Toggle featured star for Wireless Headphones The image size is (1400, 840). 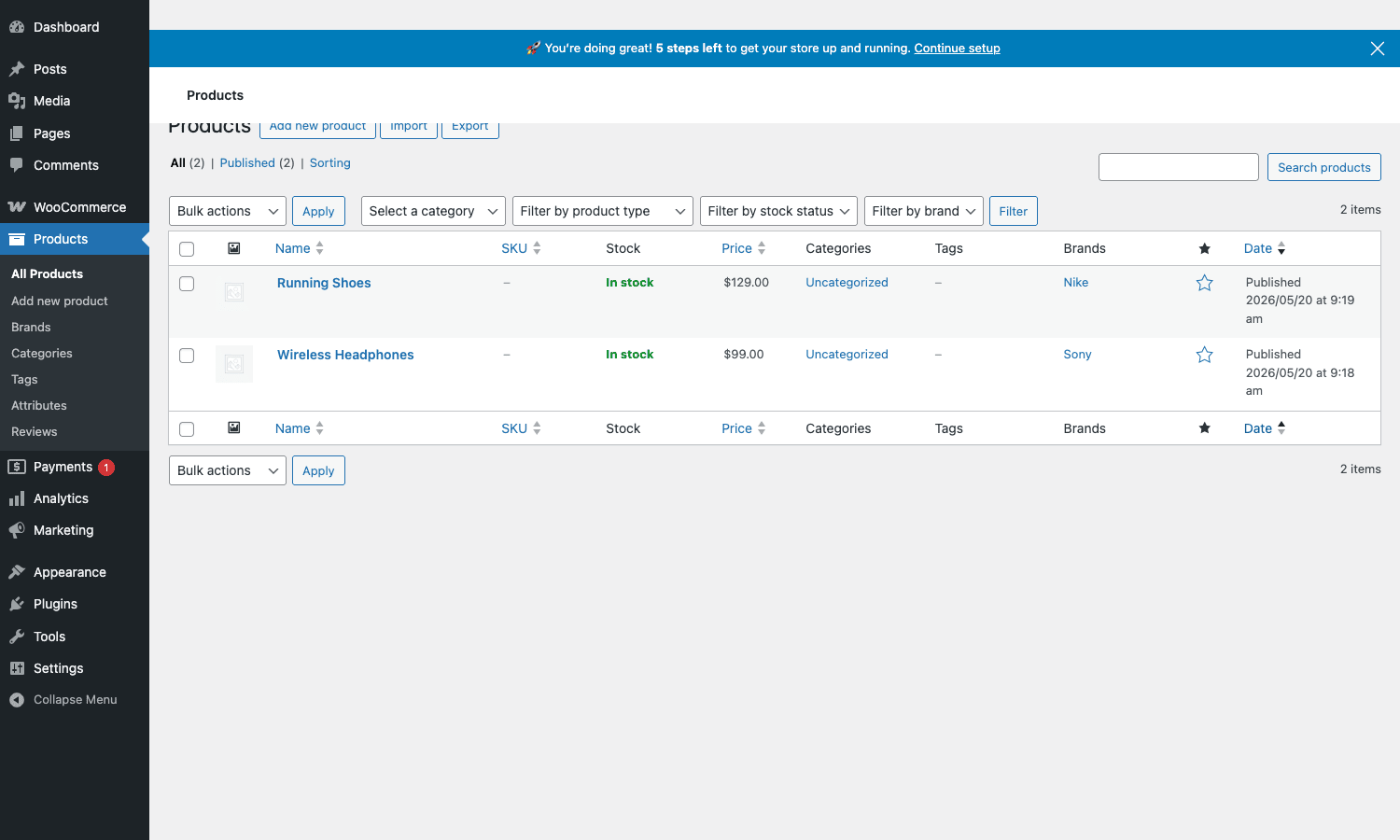point(1205,355)
